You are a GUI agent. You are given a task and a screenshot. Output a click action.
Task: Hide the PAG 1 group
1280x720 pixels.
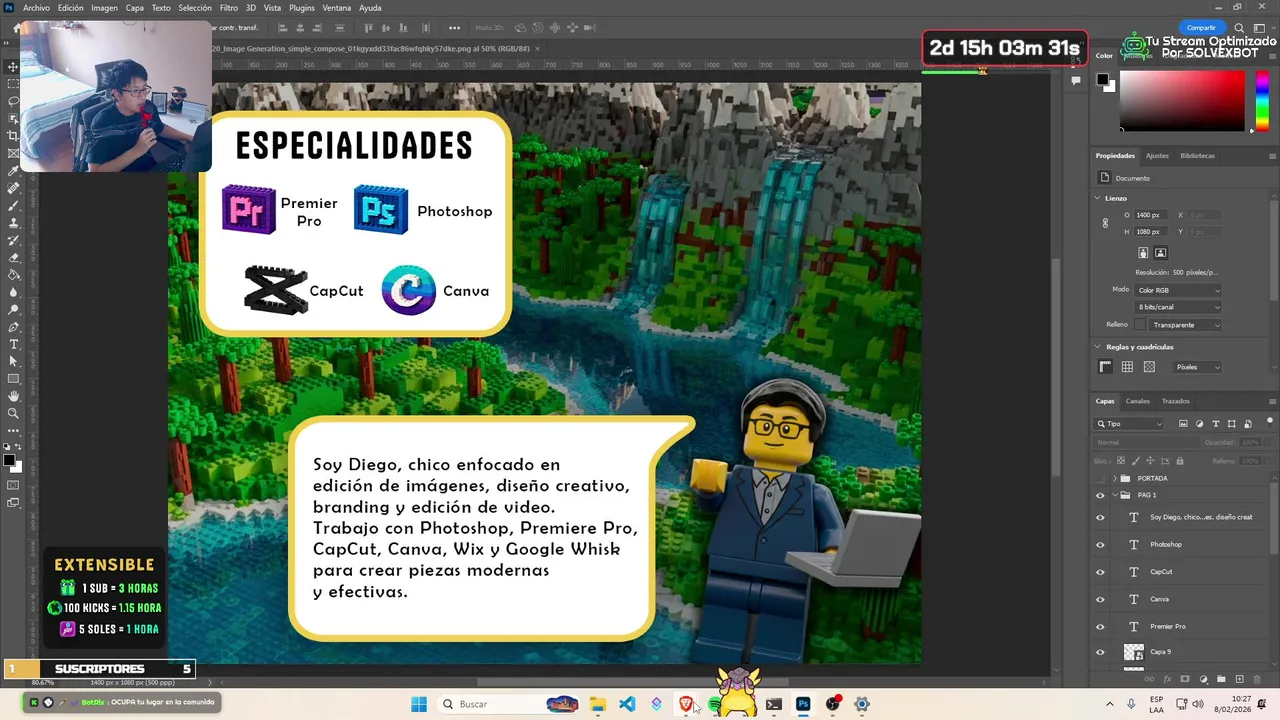(1100, 495)
